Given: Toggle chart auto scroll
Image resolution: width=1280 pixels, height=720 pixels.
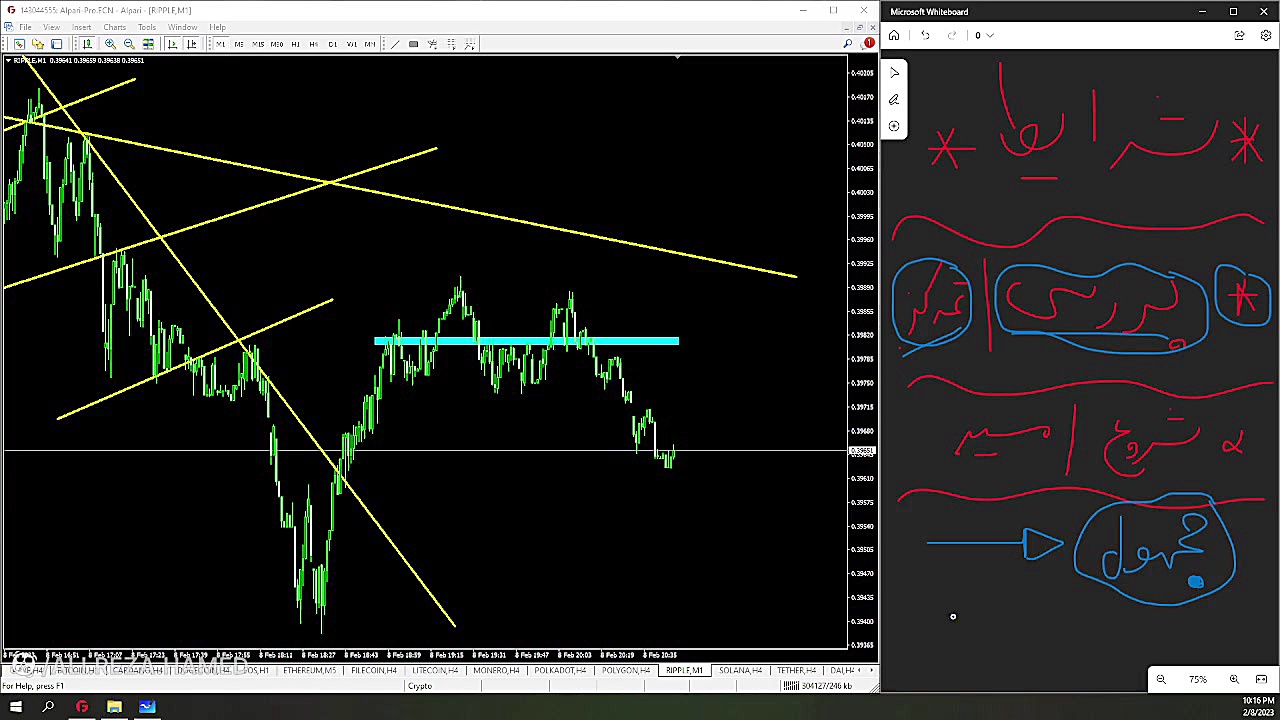Looking at the screenshot, I should coord(172,44).
